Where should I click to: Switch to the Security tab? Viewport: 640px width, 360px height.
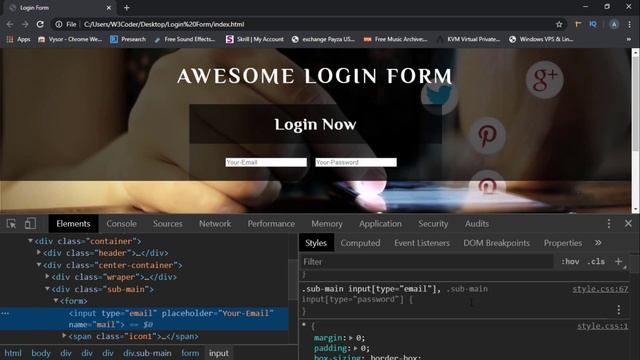(433, 224)
